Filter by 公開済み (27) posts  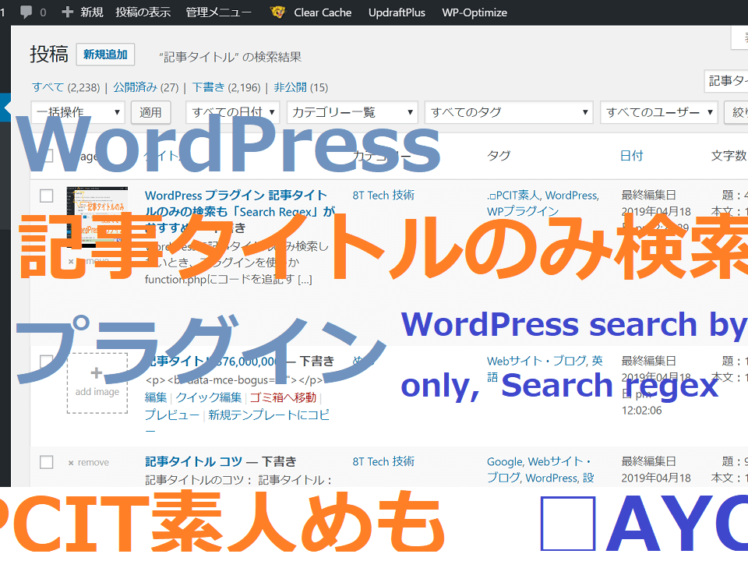(145, 87)
